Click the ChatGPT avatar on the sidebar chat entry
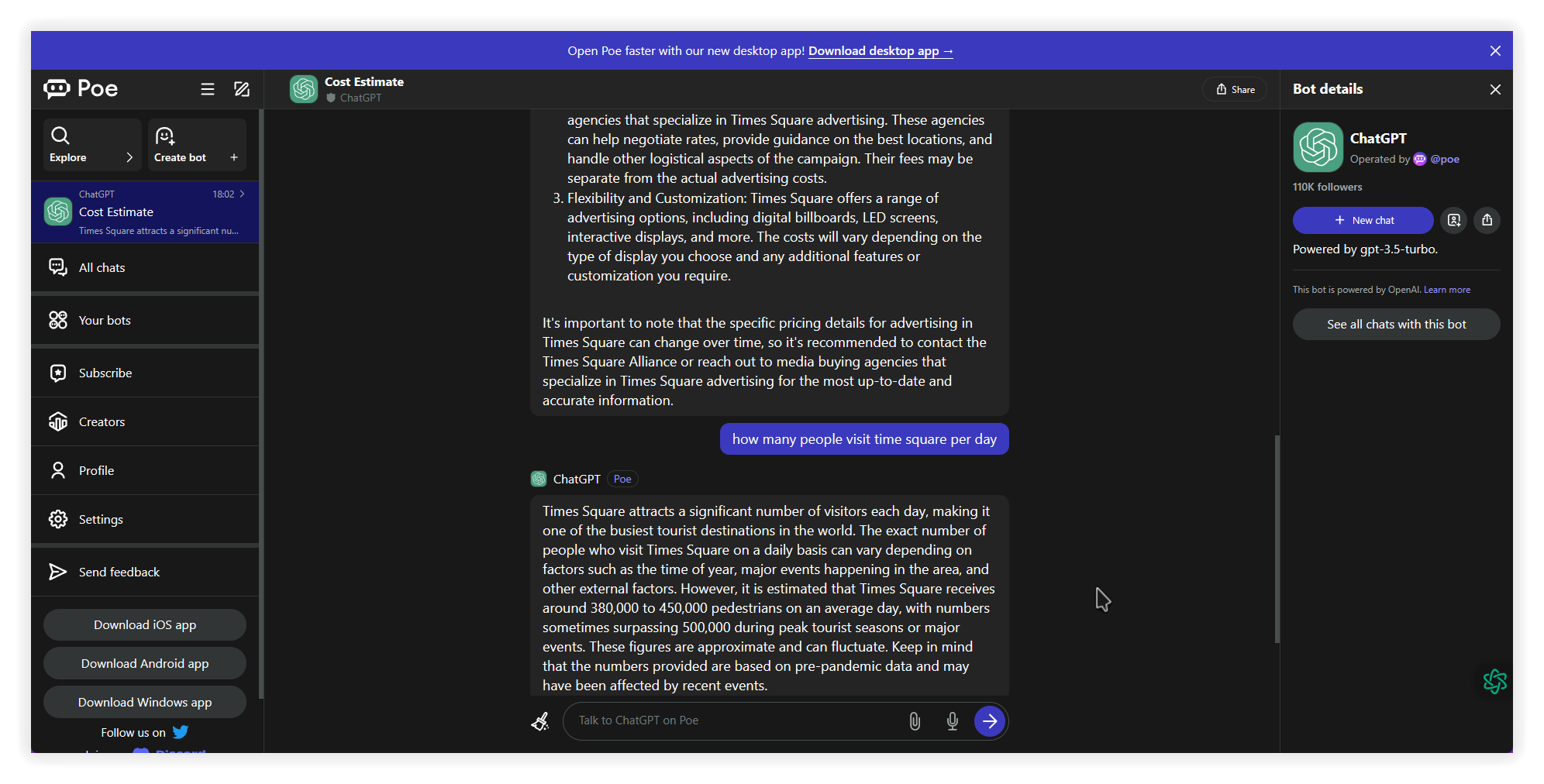Screen dimensions: 1544x784 pyautogui.click(x=58, y=211)
